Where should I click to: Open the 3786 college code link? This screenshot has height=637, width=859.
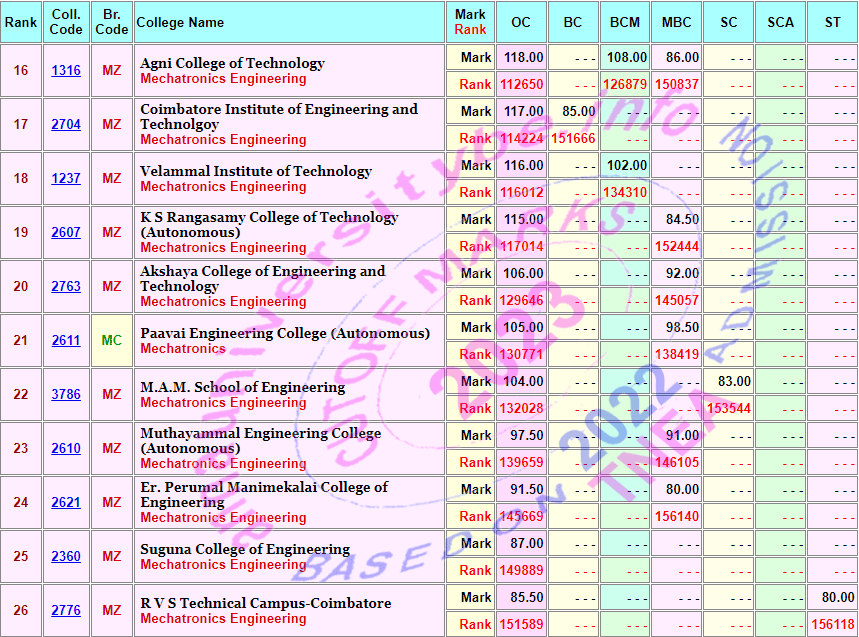66,395
